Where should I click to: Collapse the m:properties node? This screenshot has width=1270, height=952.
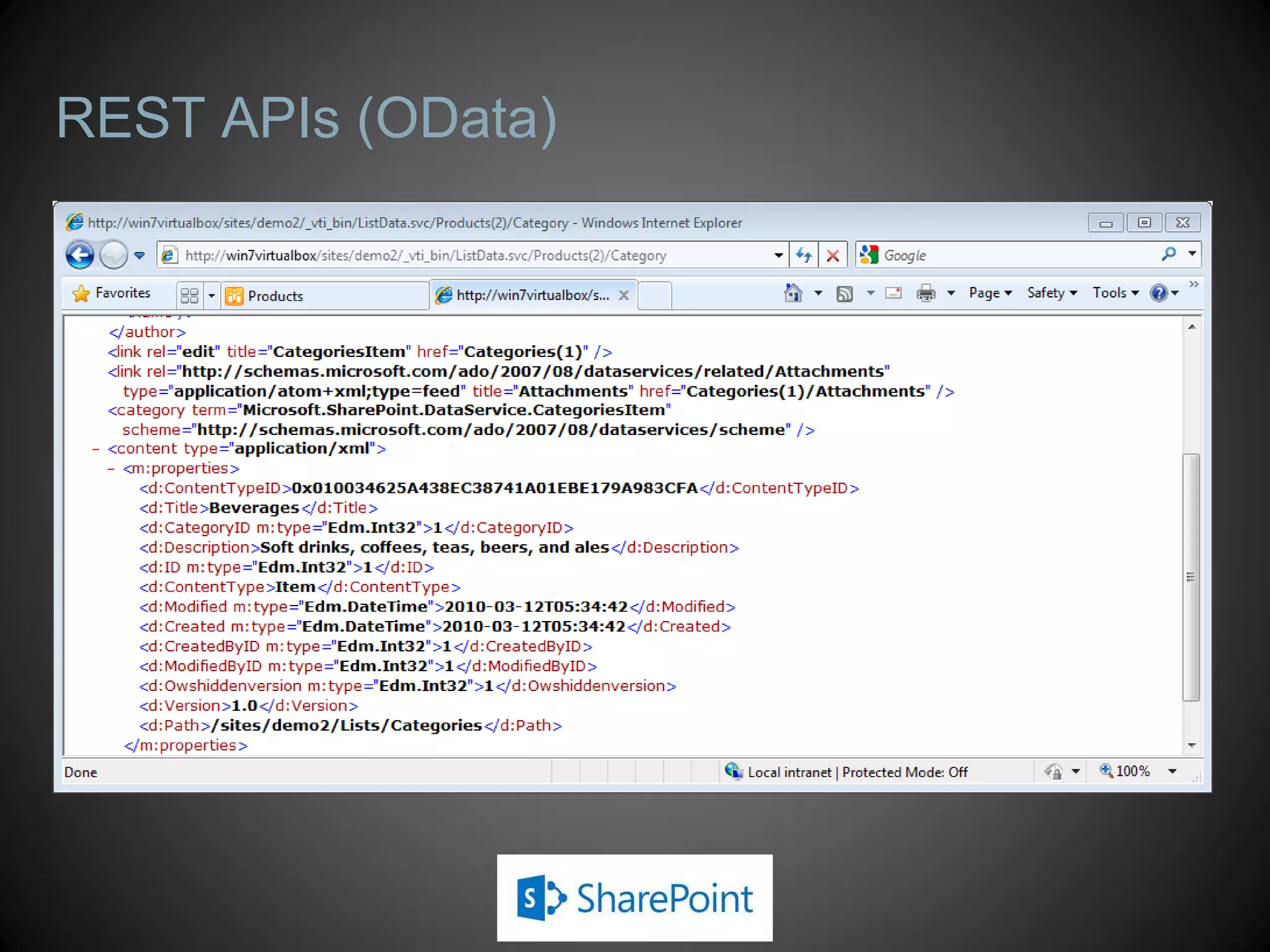(x=110, y=469)
